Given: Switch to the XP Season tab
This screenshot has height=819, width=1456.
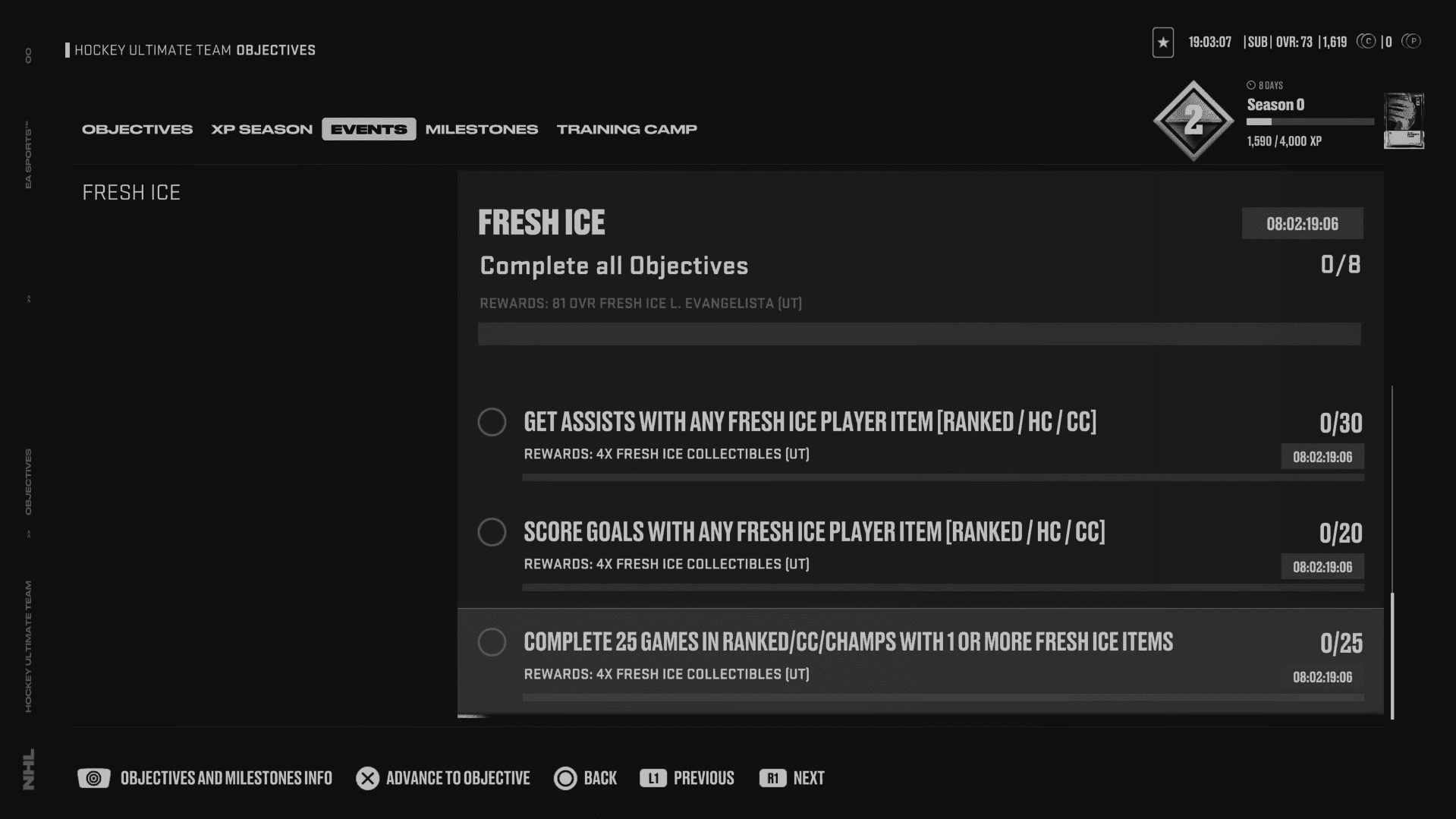Looking at the screenshot, I should tap(262, 129).
